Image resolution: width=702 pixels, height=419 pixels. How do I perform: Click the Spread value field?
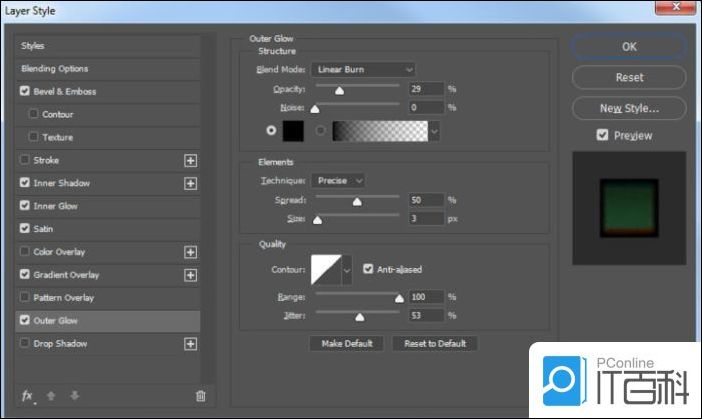426,200
